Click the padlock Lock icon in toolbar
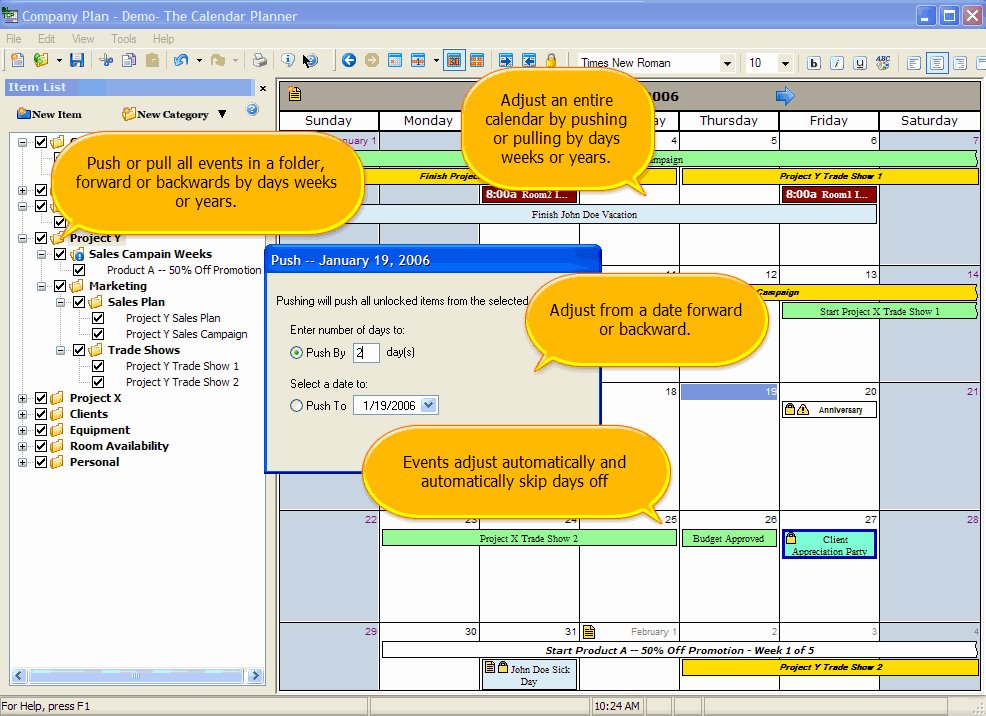Viewport: 986px width, 716px height. (x=551, y=60)
